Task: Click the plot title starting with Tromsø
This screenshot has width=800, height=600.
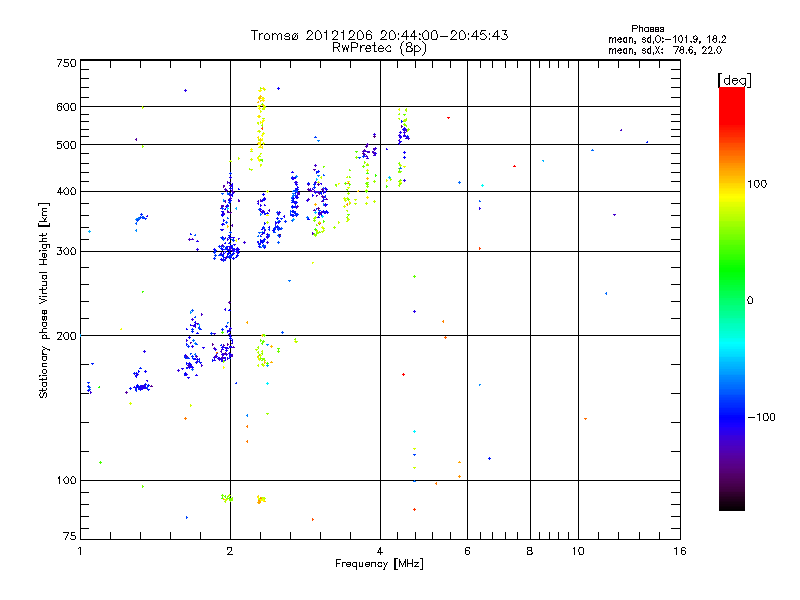Action: coord(379,35)
